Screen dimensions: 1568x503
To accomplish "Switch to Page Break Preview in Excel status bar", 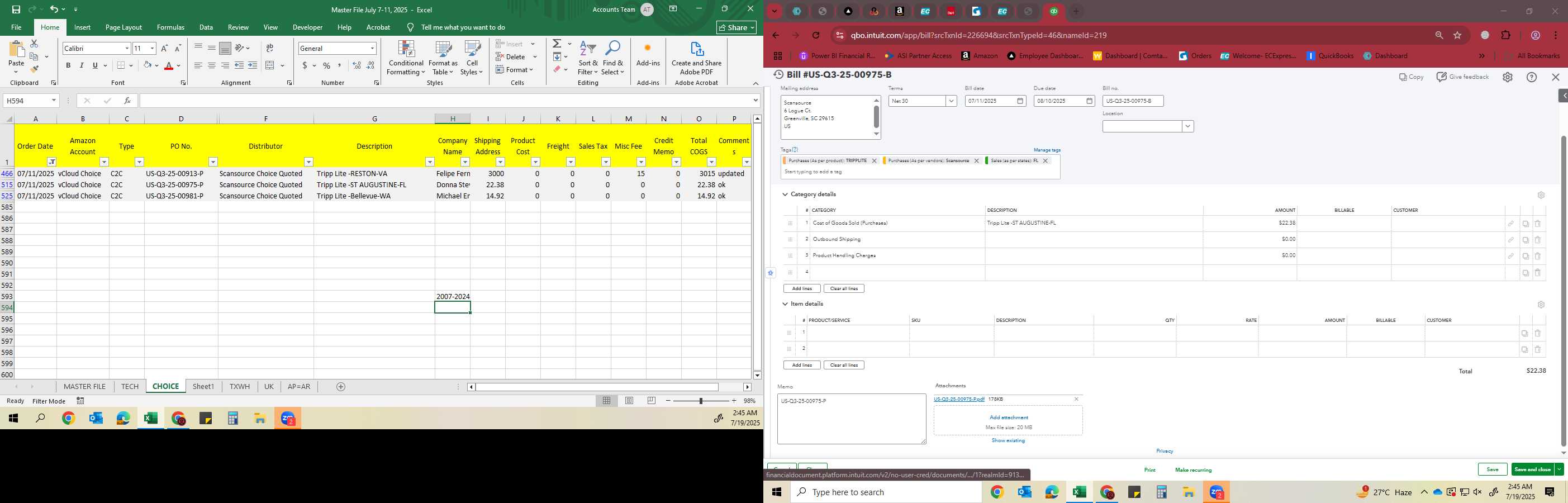I will coord(652,401).
